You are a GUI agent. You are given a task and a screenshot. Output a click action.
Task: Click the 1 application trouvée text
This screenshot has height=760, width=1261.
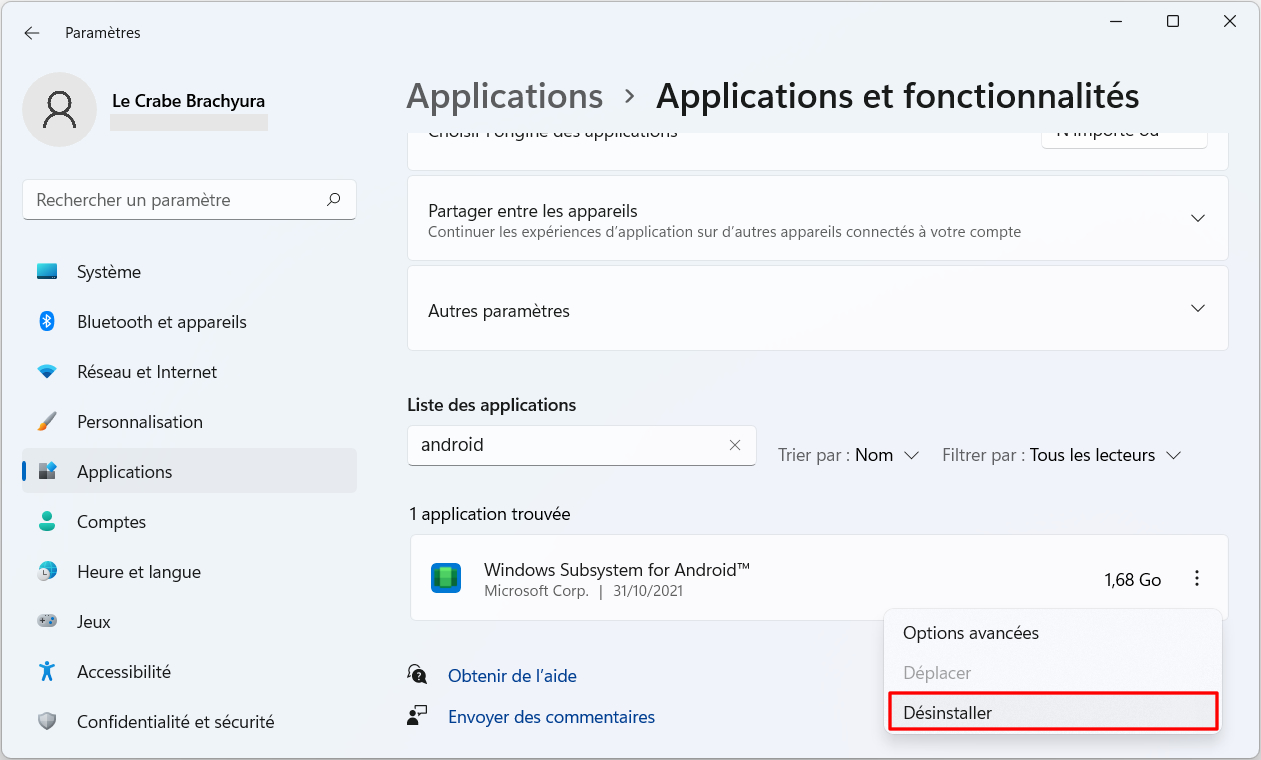coord(489,514)
